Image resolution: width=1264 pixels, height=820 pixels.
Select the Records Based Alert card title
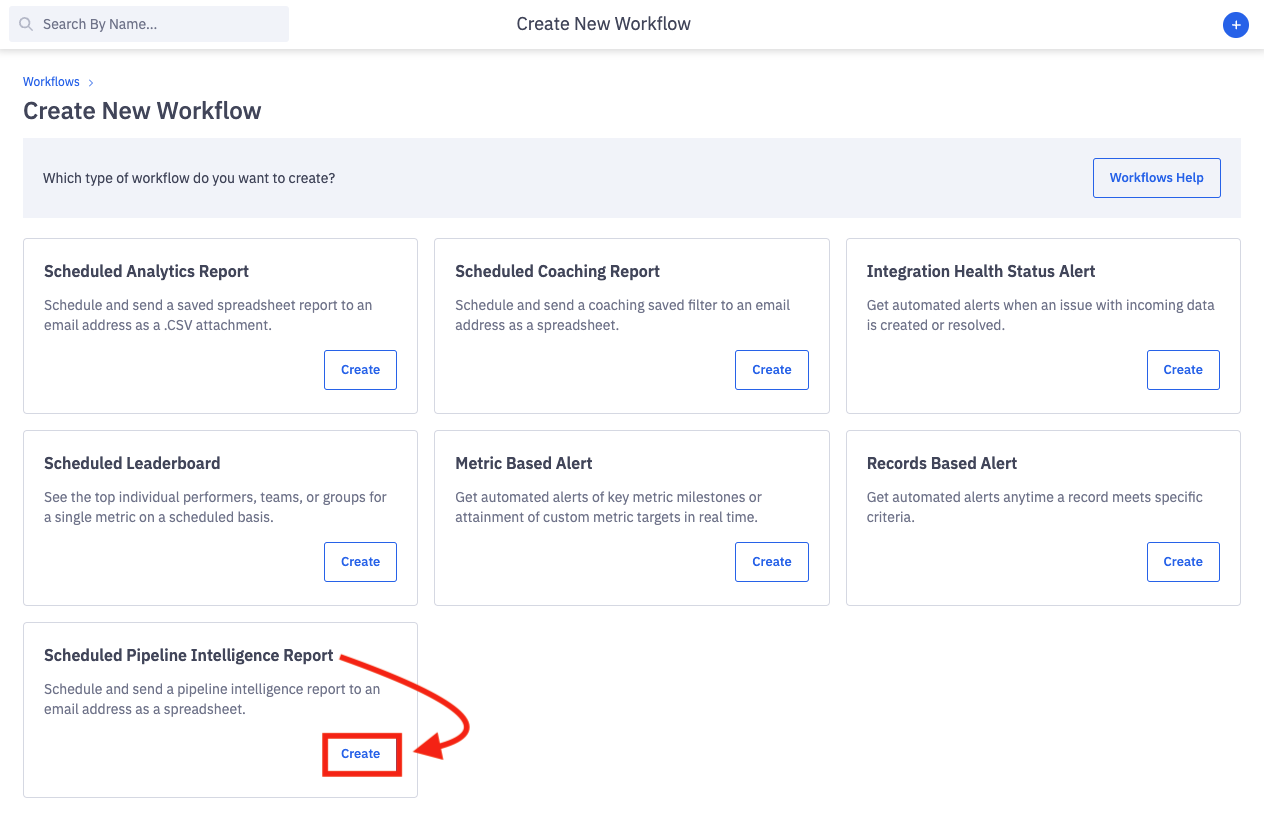click(941, 463)
